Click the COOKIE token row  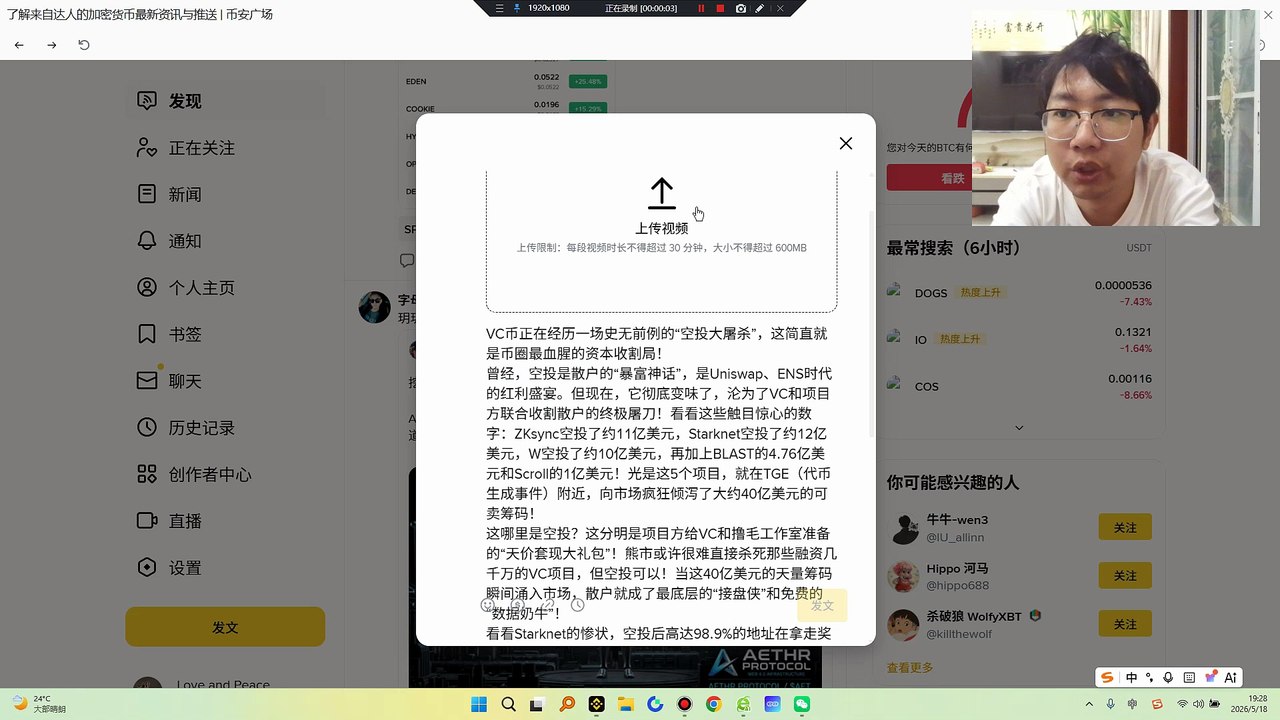(x=505, y=108)
